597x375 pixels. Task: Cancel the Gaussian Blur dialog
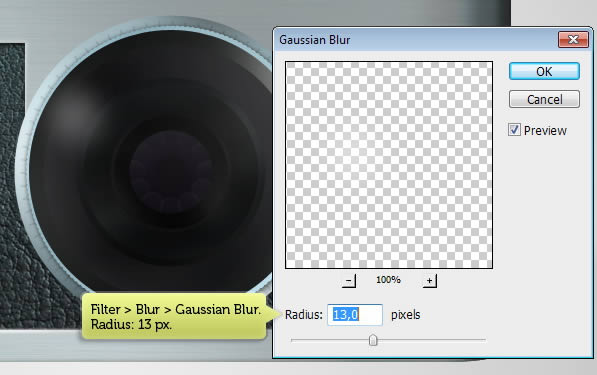pyautogui.click(x=544, y=99)
